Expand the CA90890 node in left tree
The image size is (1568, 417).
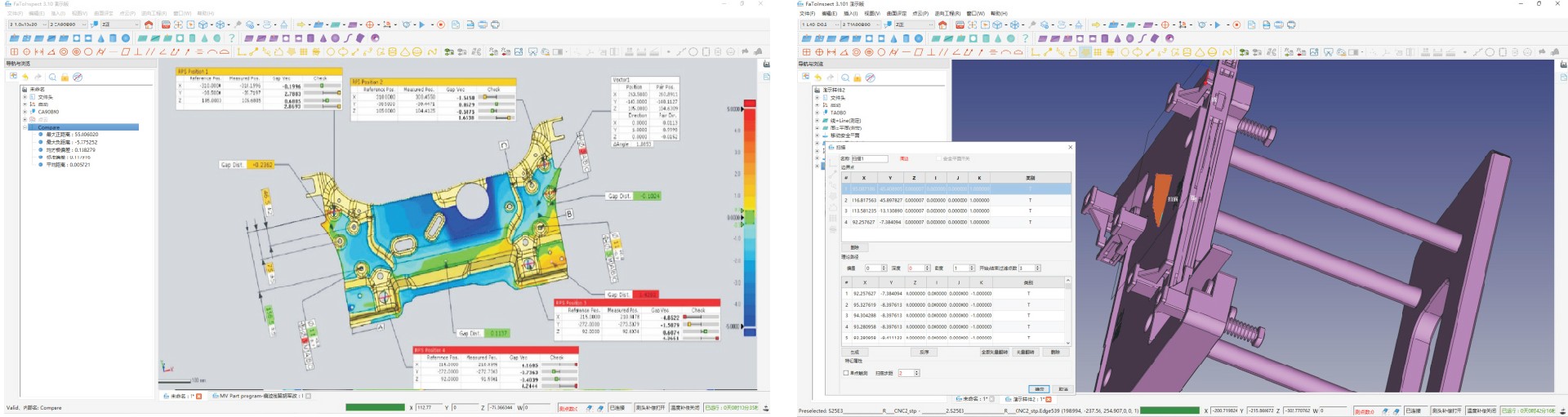pos(25,112)
